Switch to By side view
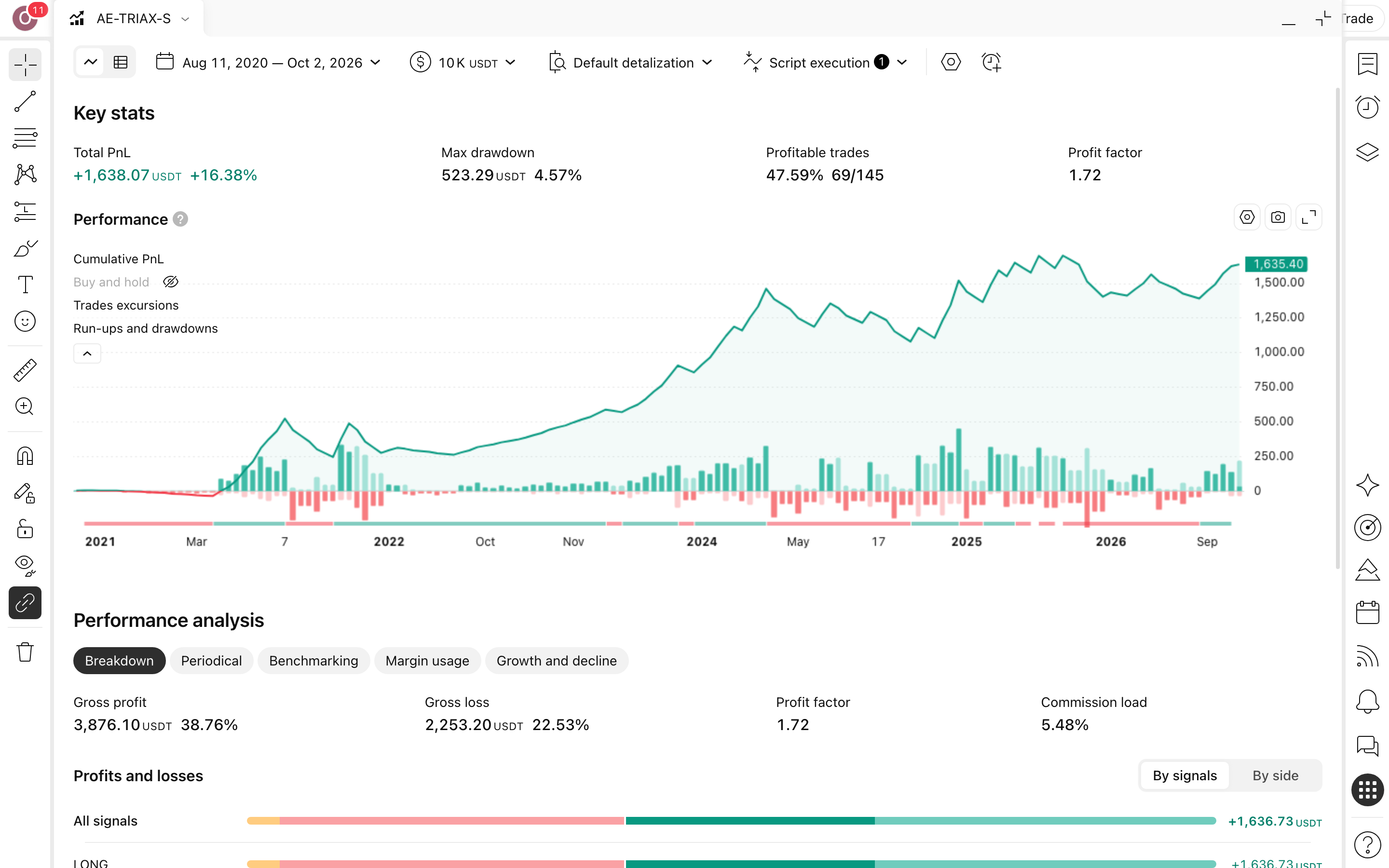This screenshot has width=1389, height=868. pos(1275,775)
